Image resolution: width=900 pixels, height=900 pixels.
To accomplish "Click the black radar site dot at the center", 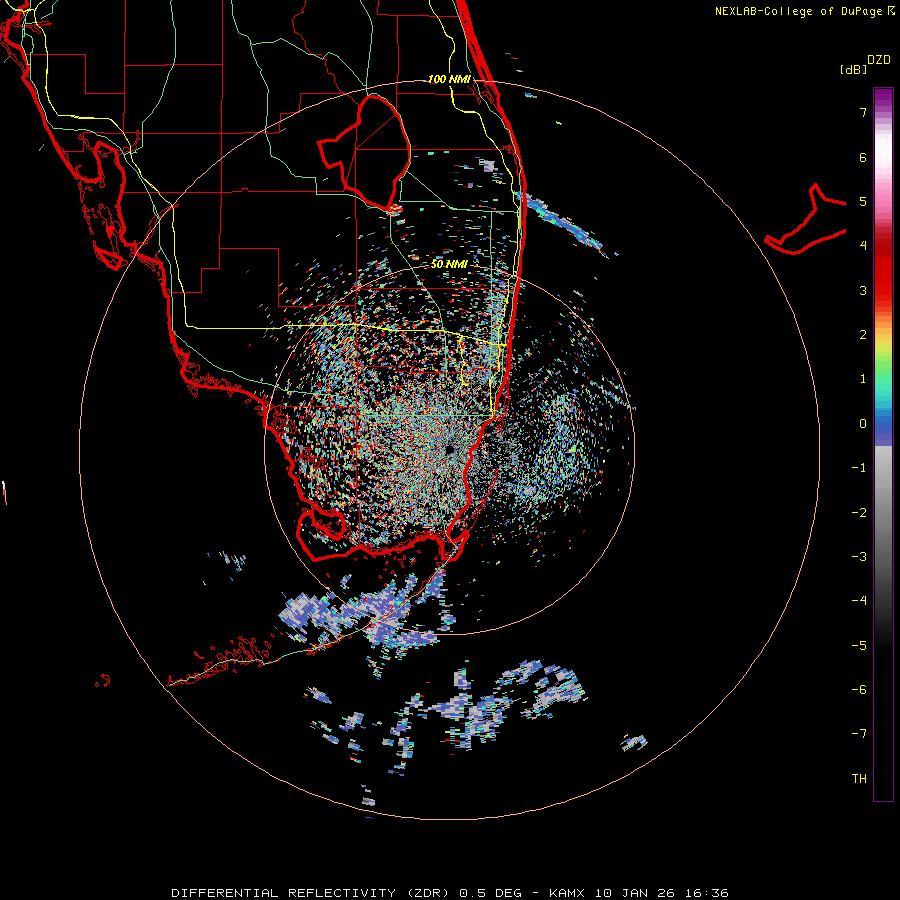I will click(x=450, y=449).
